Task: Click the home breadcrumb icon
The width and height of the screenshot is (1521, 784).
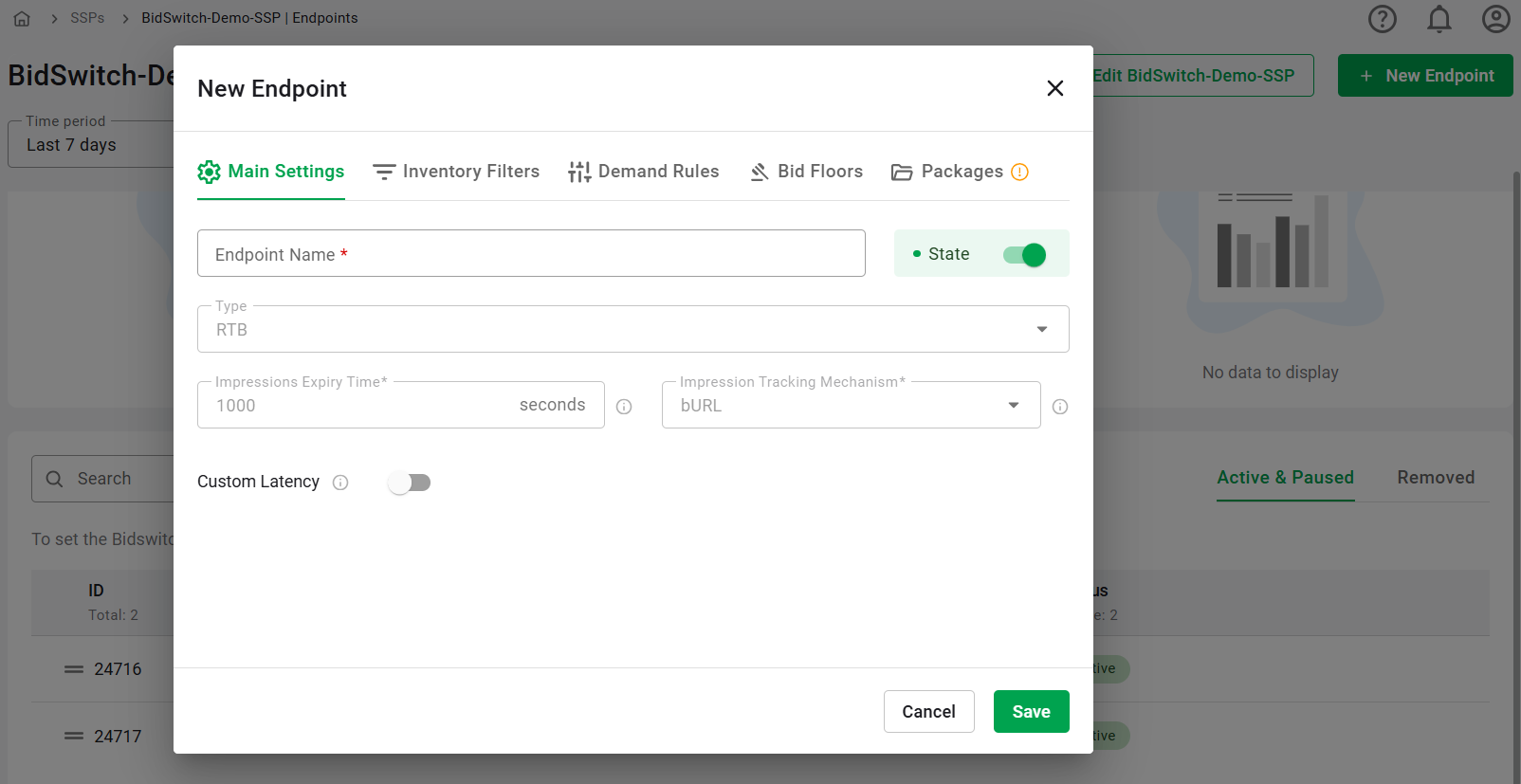Action: tap(22, 19)
